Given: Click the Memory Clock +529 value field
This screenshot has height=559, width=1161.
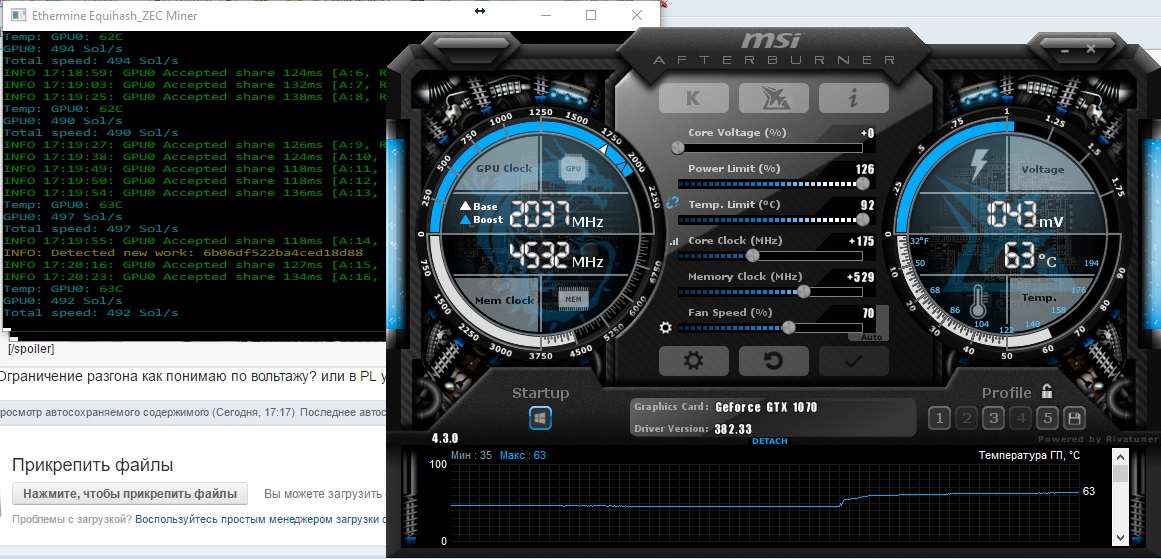Looking at the screenshot, I should coord(861,277).
